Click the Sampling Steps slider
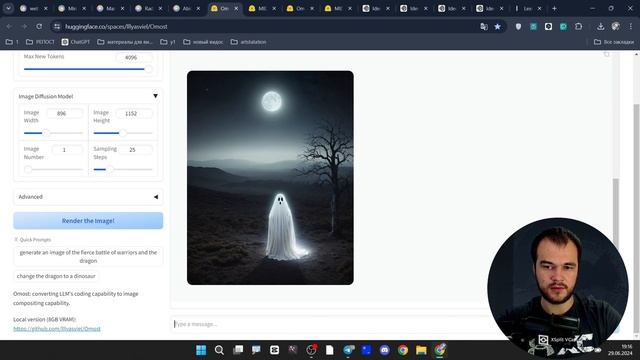 pos(123,169)
